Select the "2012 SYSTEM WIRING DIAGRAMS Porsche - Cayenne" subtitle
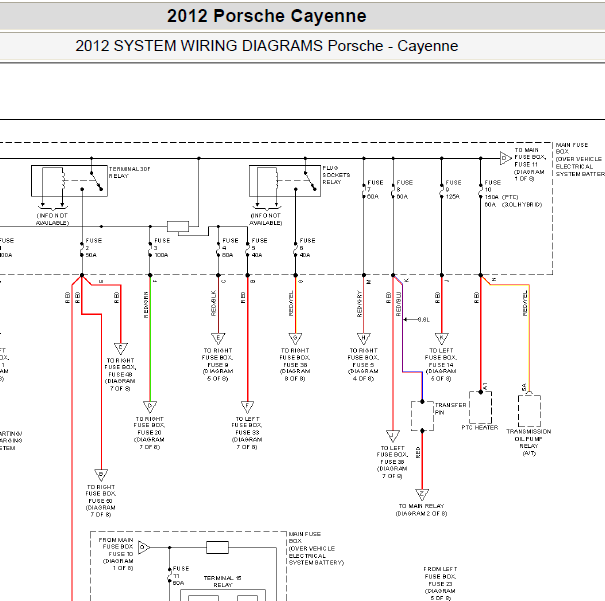 (x=267, y=46)
